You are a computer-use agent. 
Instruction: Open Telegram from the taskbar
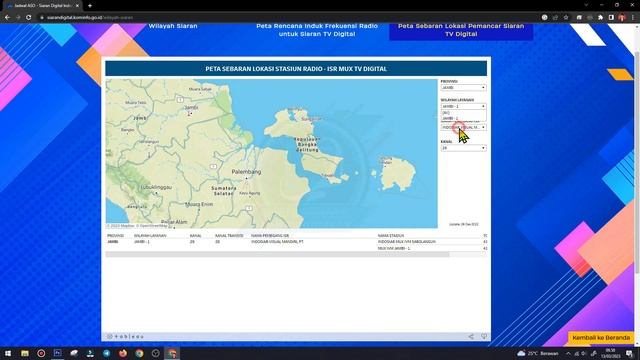107,353
